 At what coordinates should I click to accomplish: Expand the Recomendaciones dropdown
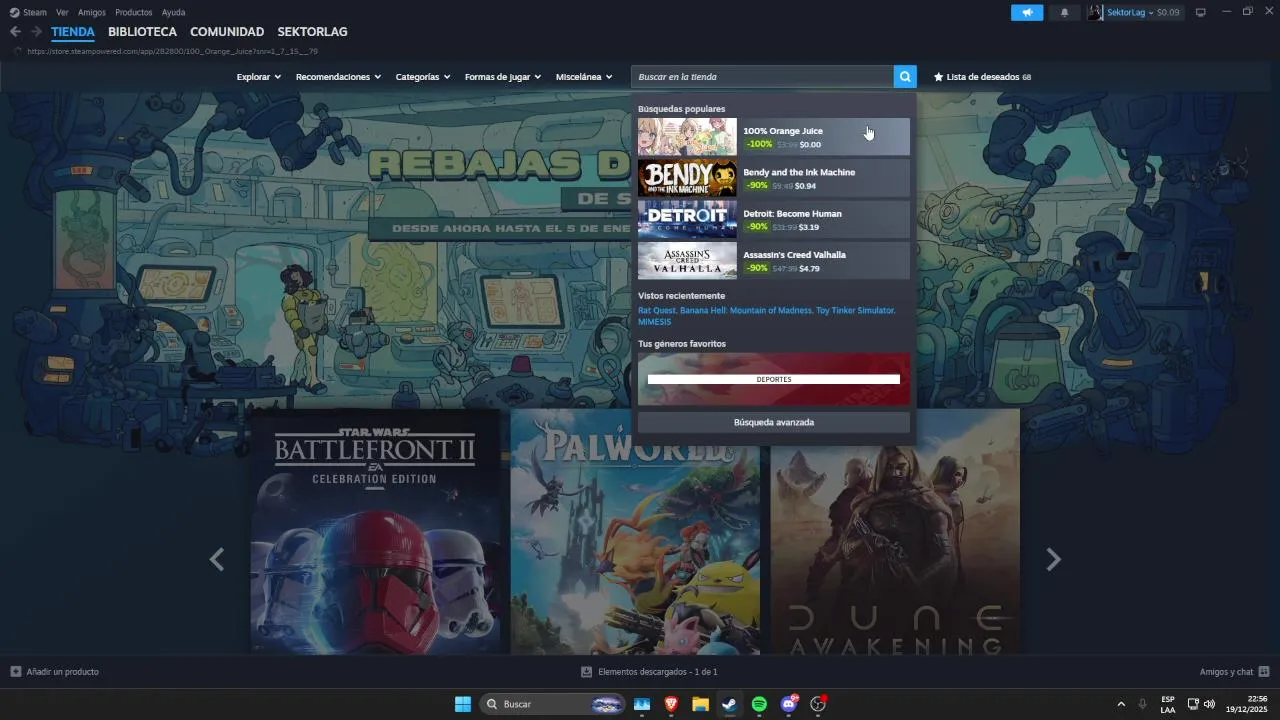tap(338, 77)
